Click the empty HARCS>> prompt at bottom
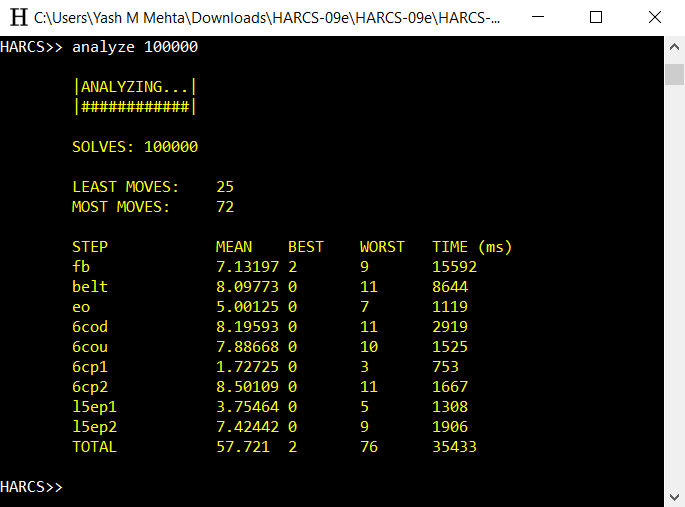The width and height of the screenshot is (685, 507). point(31,486)
